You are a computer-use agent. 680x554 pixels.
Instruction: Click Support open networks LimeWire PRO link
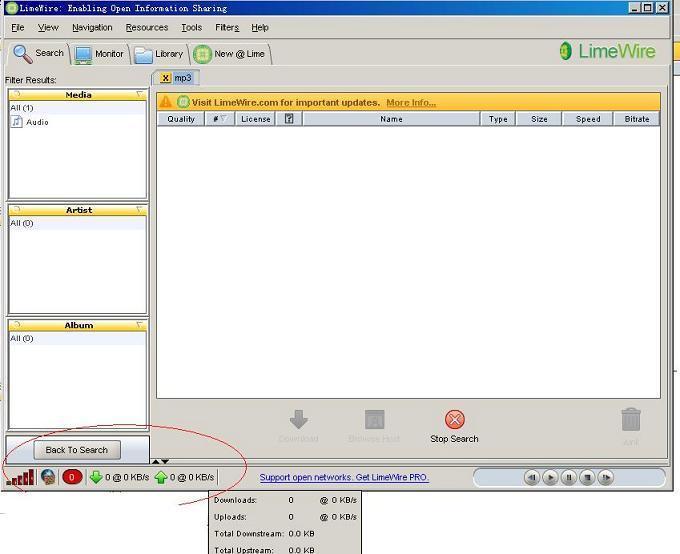[x=344, y=477]
